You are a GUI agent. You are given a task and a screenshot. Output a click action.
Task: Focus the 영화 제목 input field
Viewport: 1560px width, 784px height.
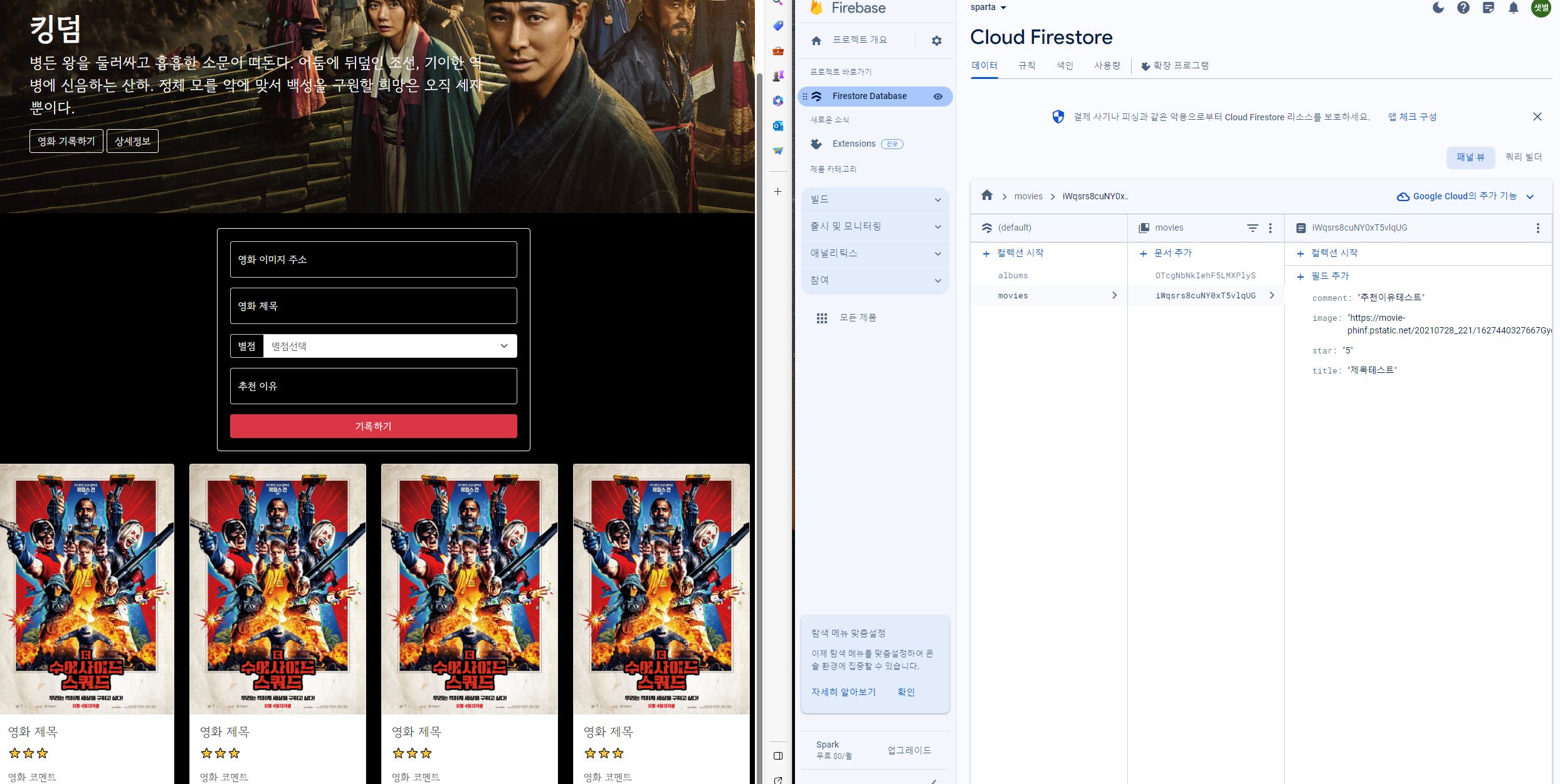point(374,306)
